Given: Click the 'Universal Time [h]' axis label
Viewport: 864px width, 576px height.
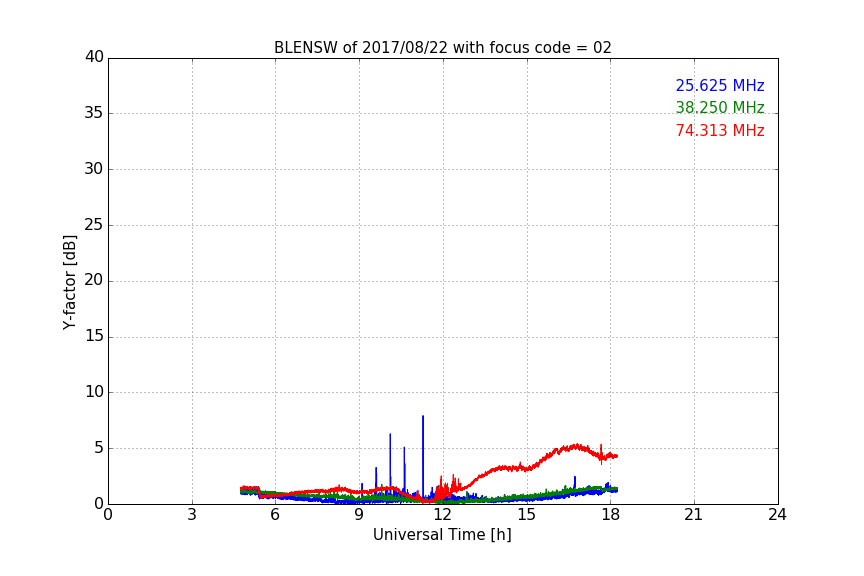Looking at the screenshot, I should [x=442, y=535].
